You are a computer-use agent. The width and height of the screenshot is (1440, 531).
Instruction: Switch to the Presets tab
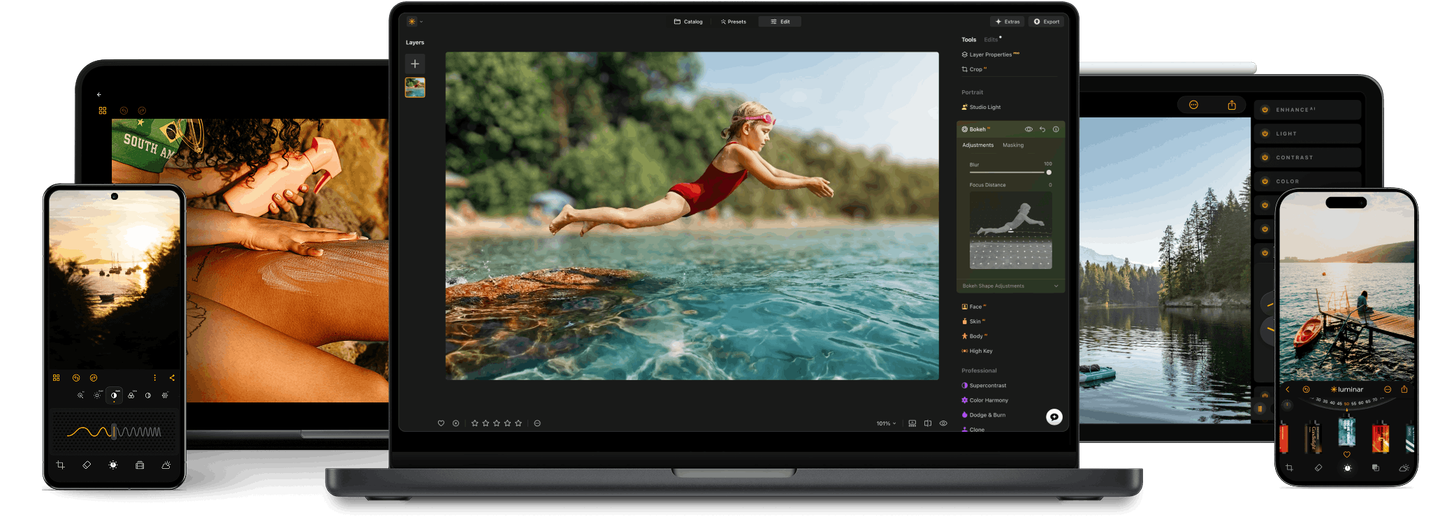pos(733,21)
